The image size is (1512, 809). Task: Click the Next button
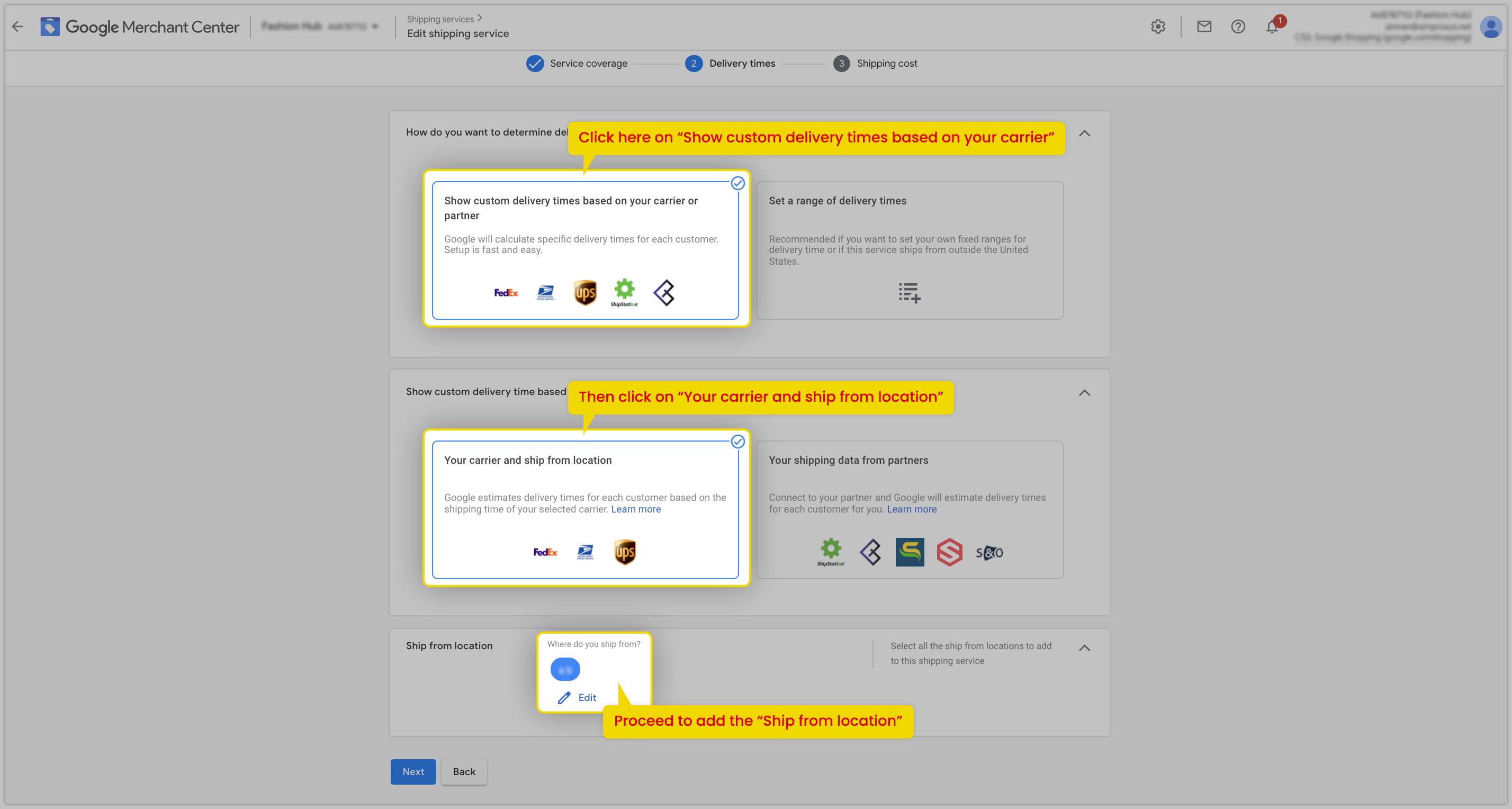pyautogui.click(x=413, y=771)
